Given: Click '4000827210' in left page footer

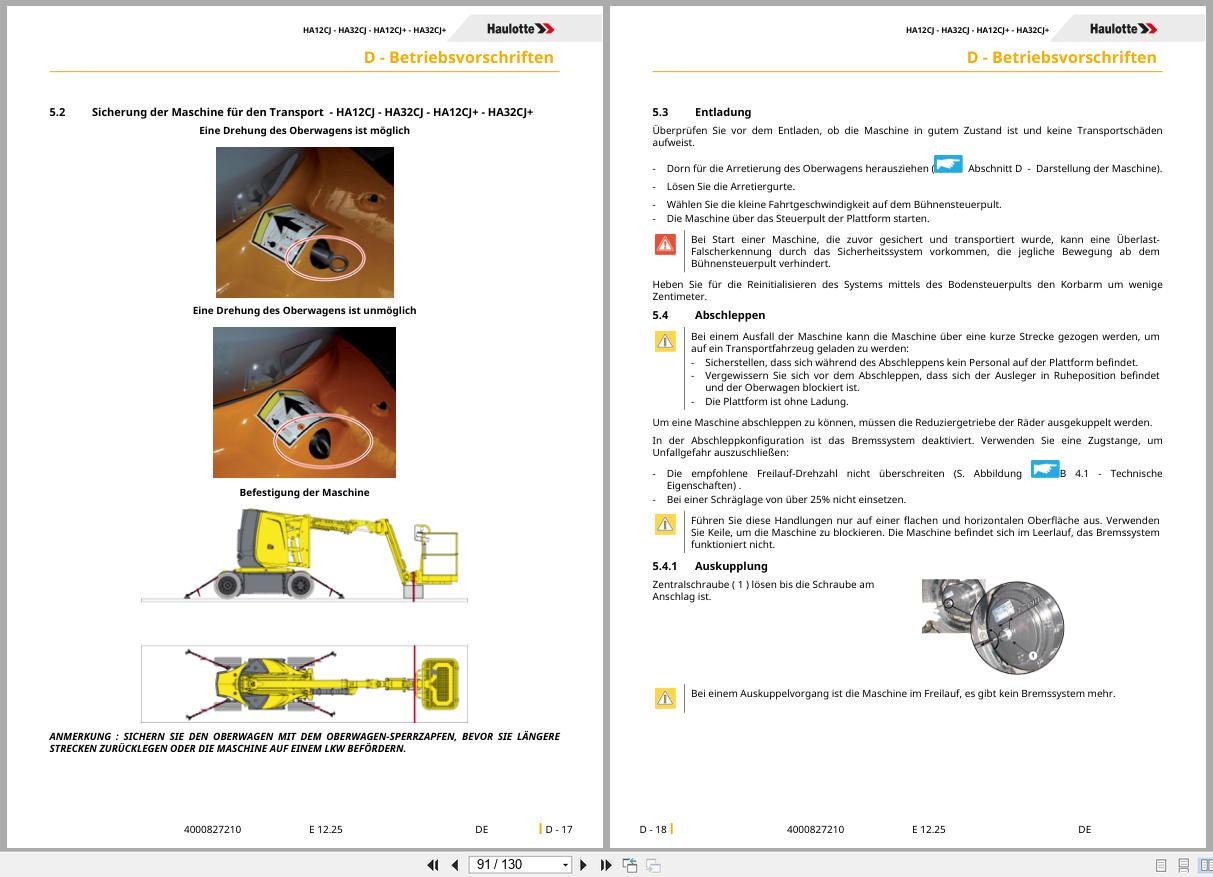Looking at the screenshot, I should (212, 829).
